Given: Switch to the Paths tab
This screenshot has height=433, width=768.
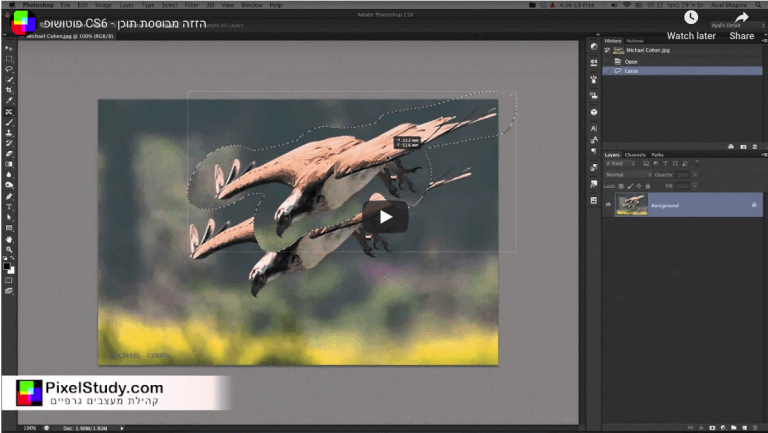Looking at the screenshot, I should click(x=657, y=155).
